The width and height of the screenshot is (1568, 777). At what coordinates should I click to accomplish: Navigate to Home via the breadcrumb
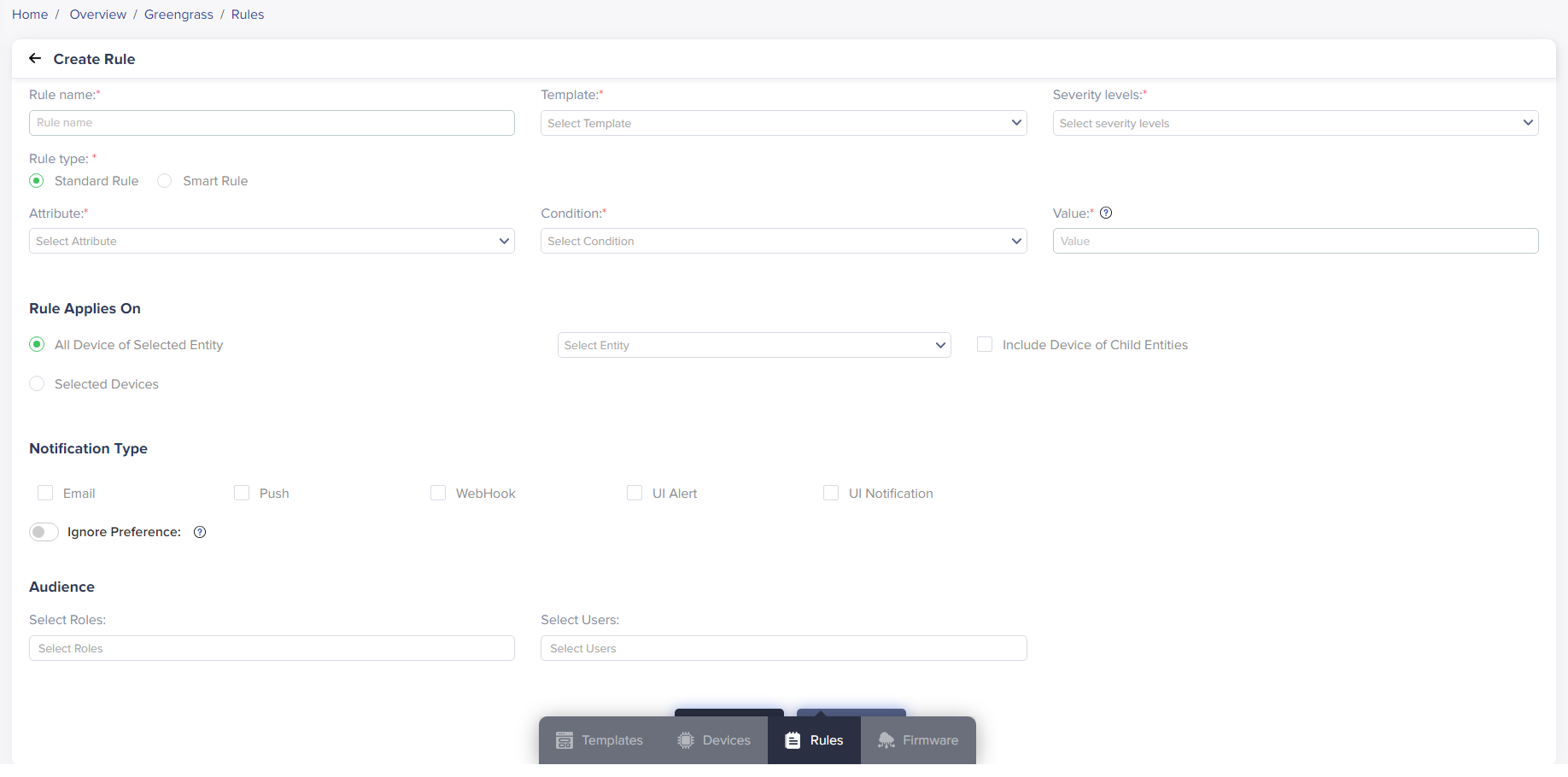pos(30,14)
